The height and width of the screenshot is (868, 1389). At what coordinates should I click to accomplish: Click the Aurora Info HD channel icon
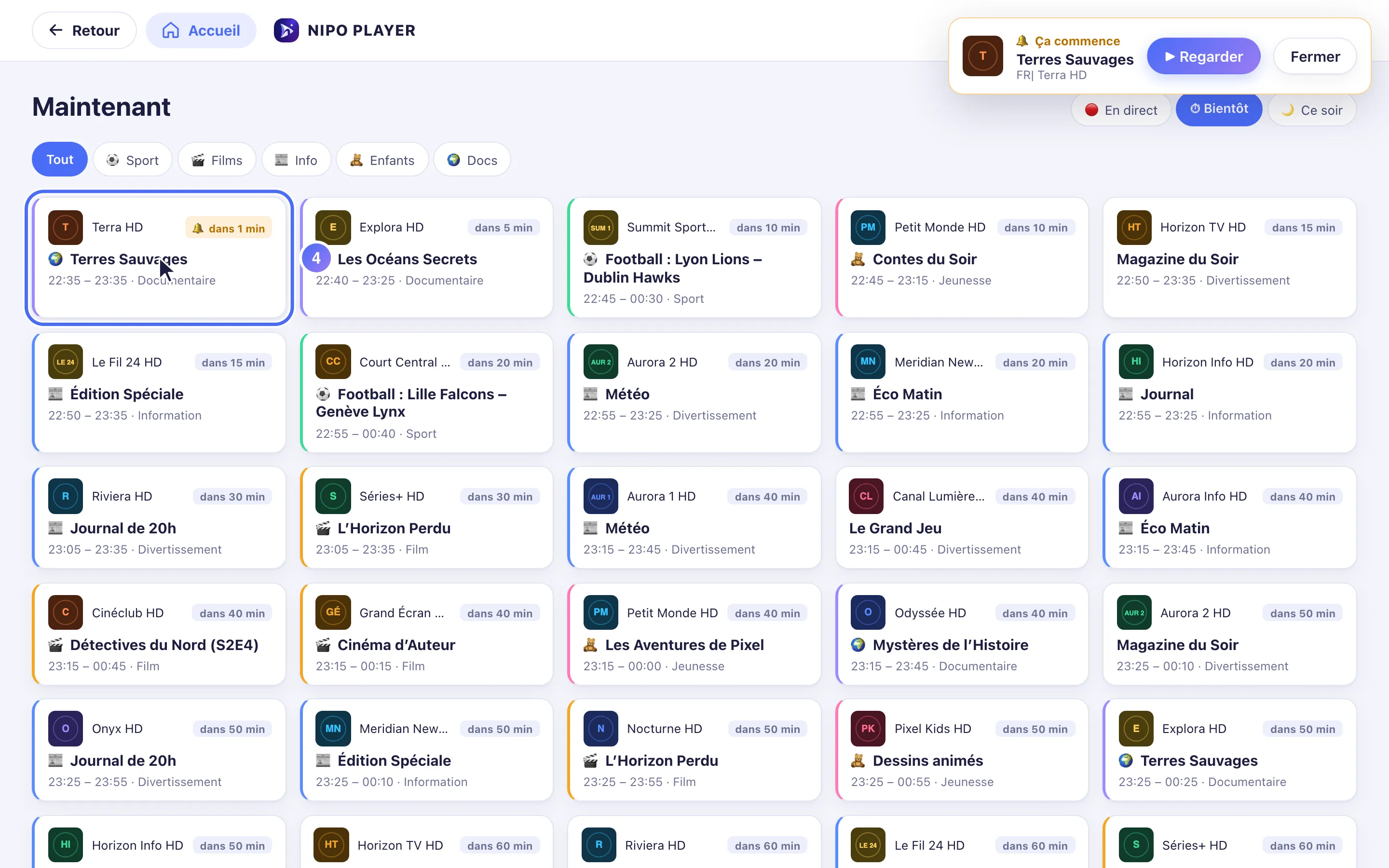[1135, 496]
